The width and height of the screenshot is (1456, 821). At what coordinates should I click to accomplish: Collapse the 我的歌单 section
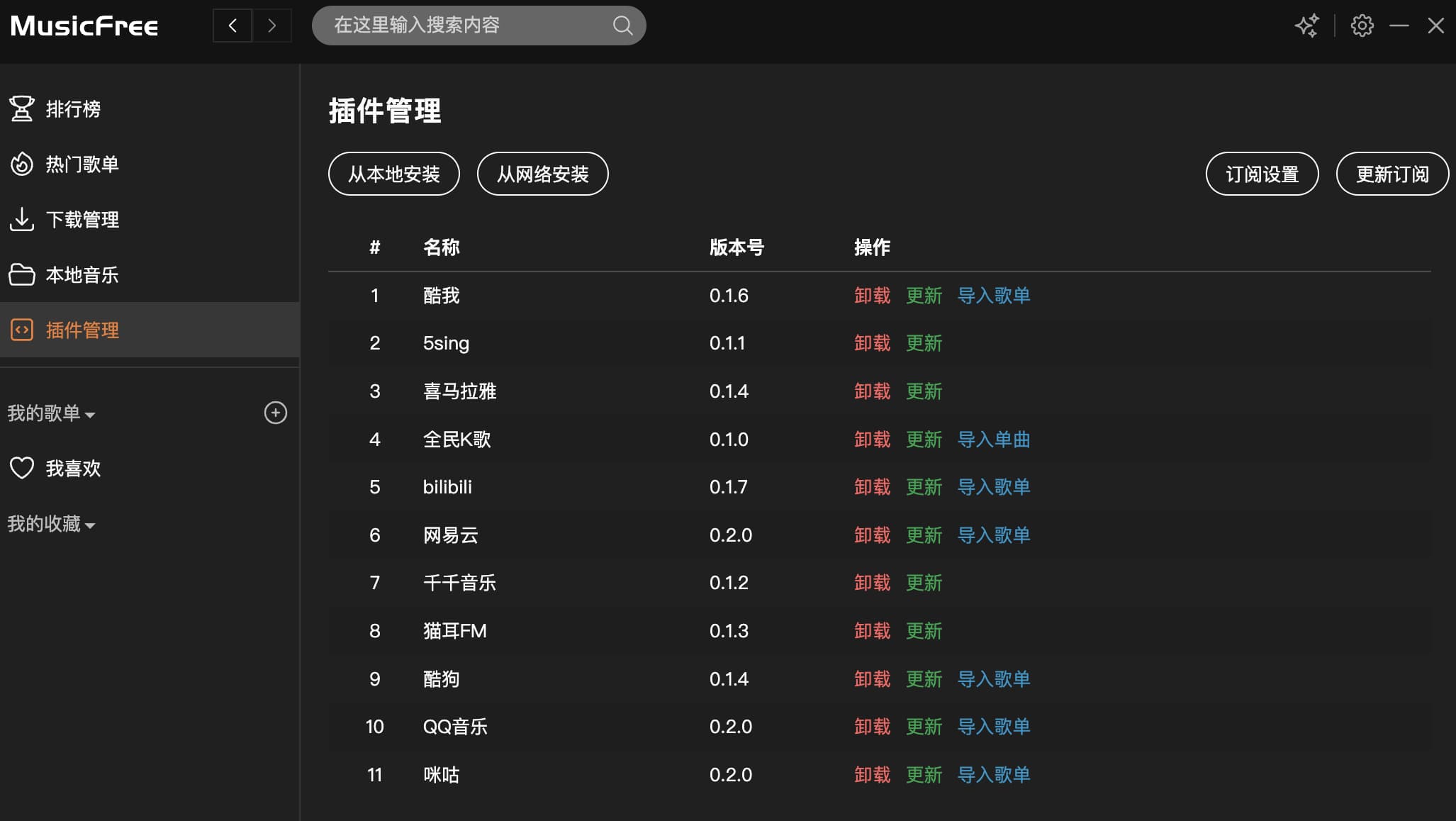pyautogui.click(x=51, y=413)
